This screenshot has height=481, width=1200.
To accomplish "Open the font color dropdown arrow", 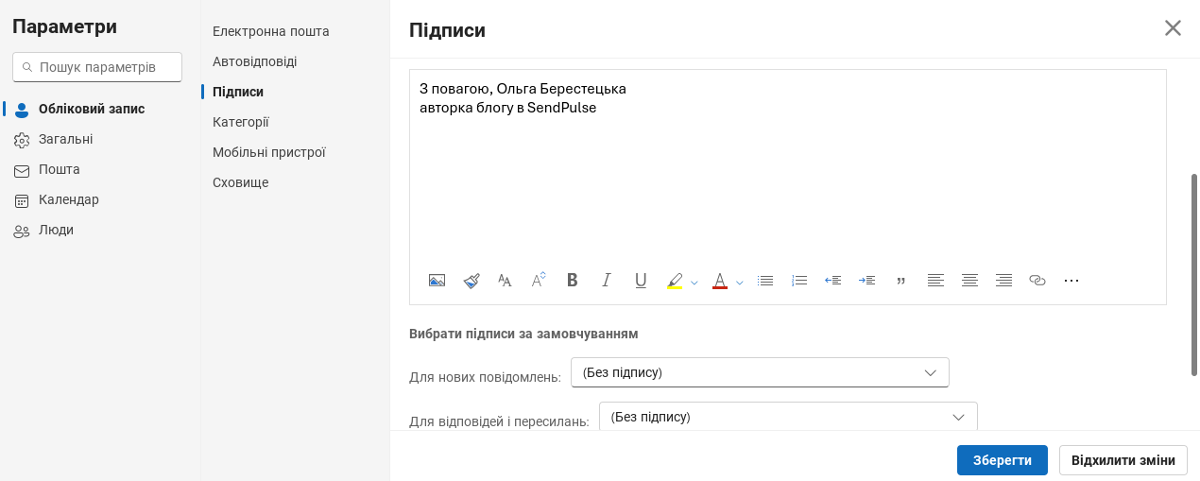I will (x=740, y=282).
